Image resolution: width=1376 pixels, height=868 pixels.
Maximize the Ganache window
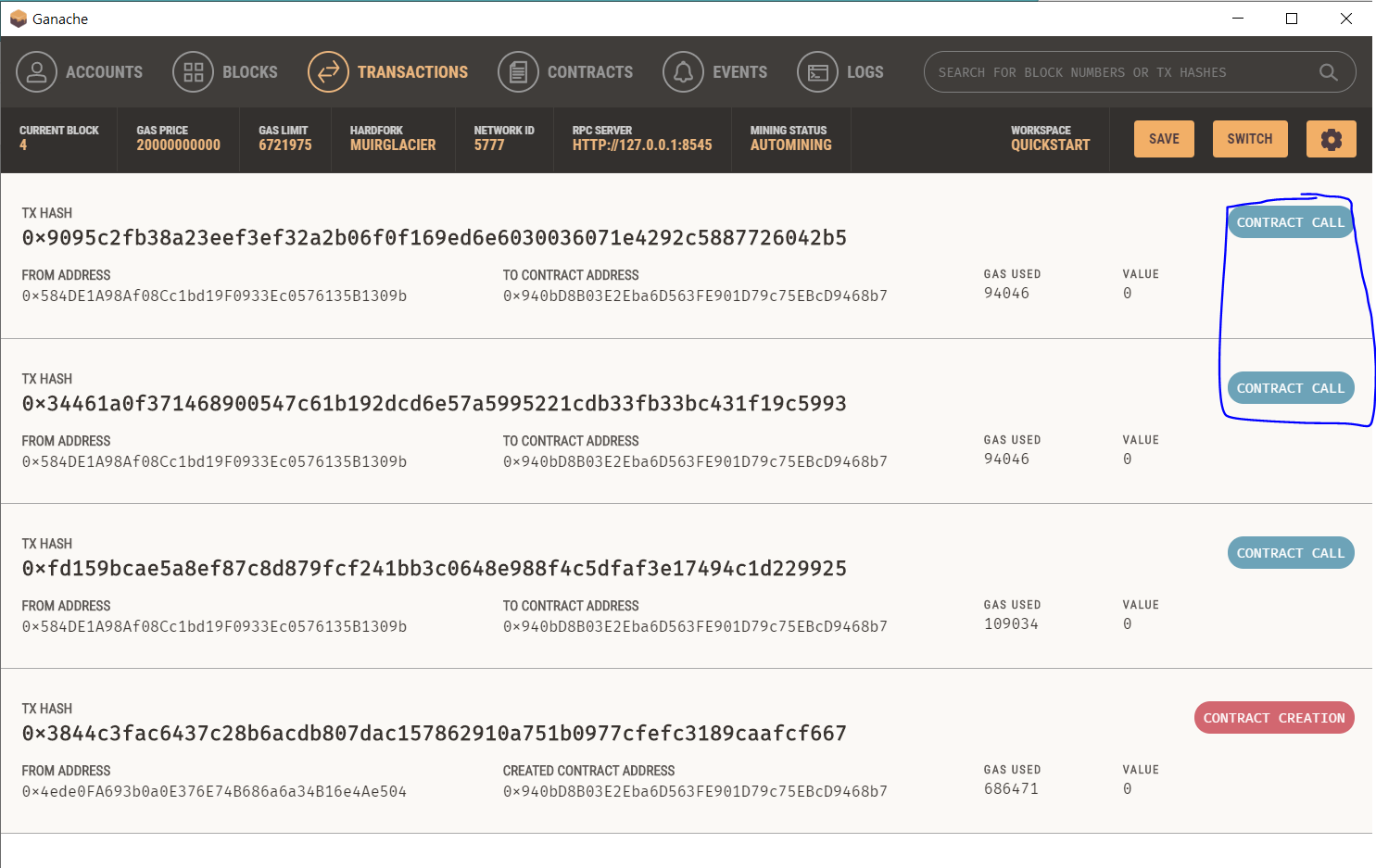(1292, 19)
